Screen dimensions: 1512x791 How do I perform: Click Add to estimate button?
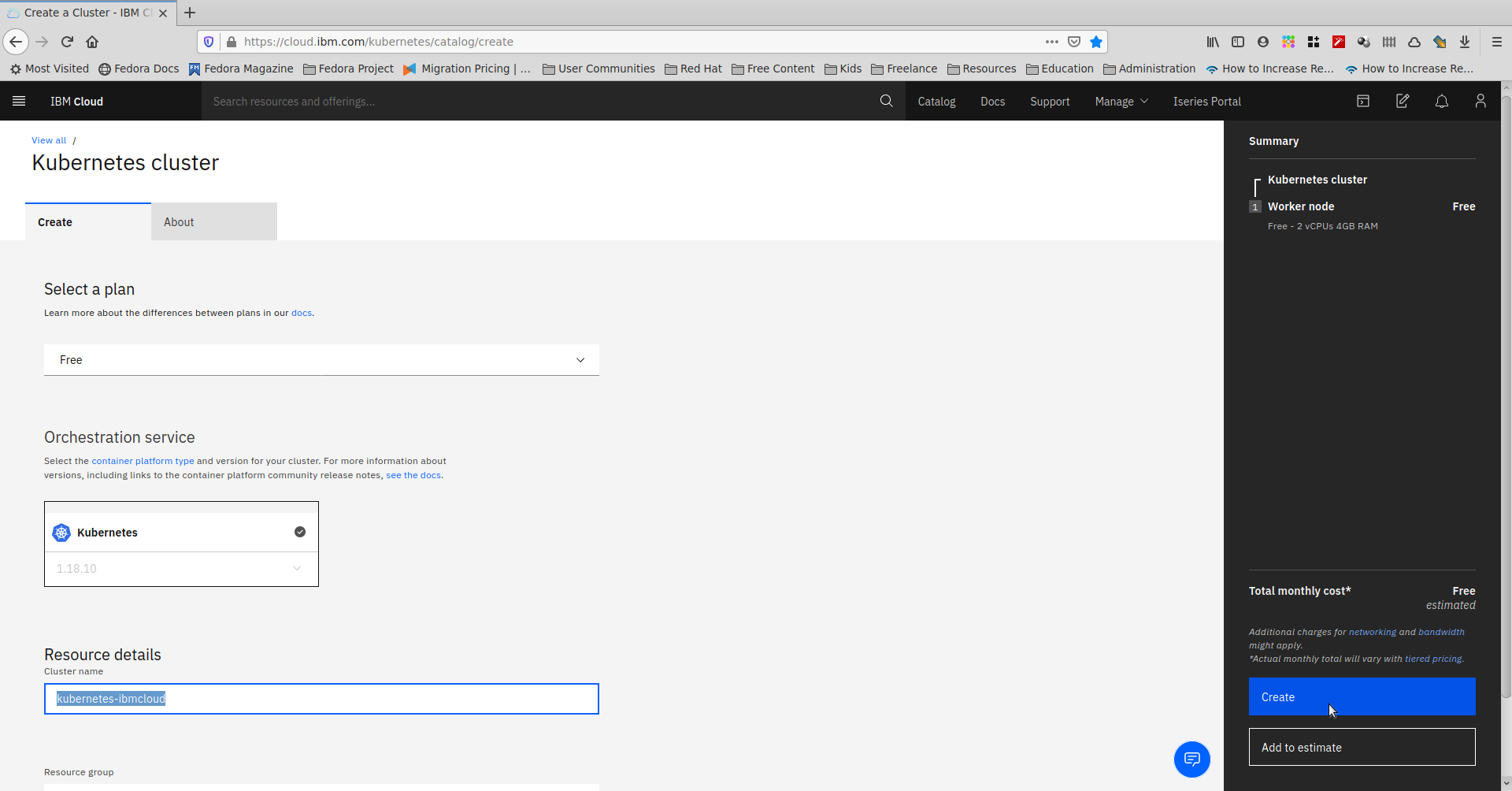coord(1362,747)
